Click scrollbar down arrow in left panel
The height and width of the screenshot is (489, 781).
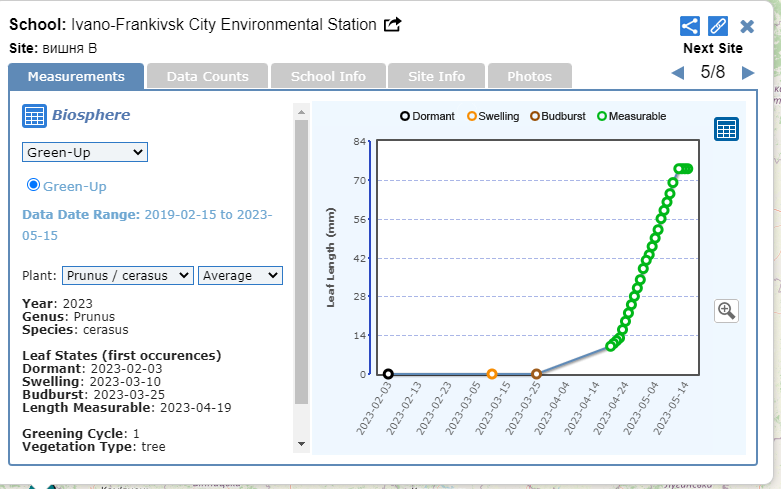(302, 444)
